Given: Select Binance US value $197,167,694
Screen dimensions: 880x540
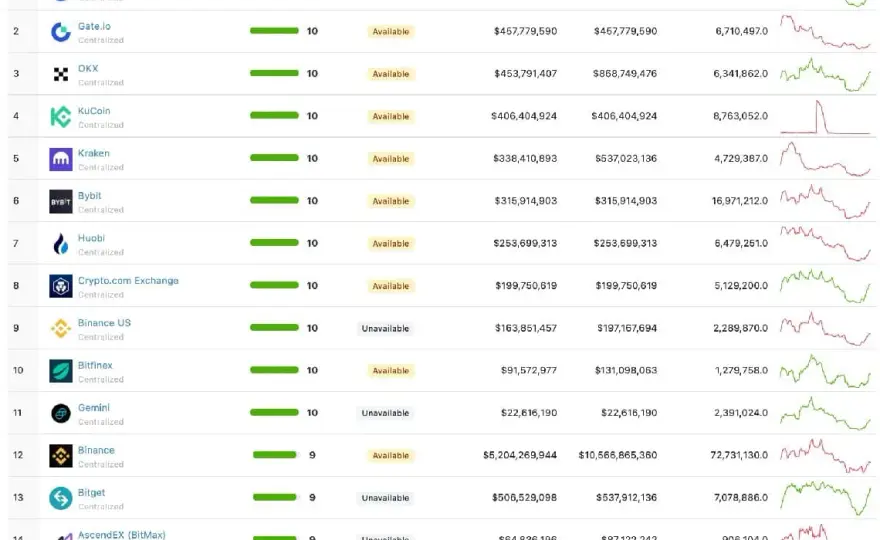Looking at the screenshot, I should pos(627,328).
